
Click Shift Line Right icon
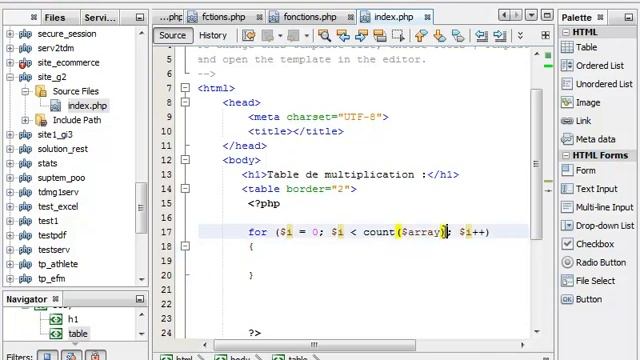(x=500, y=36)
